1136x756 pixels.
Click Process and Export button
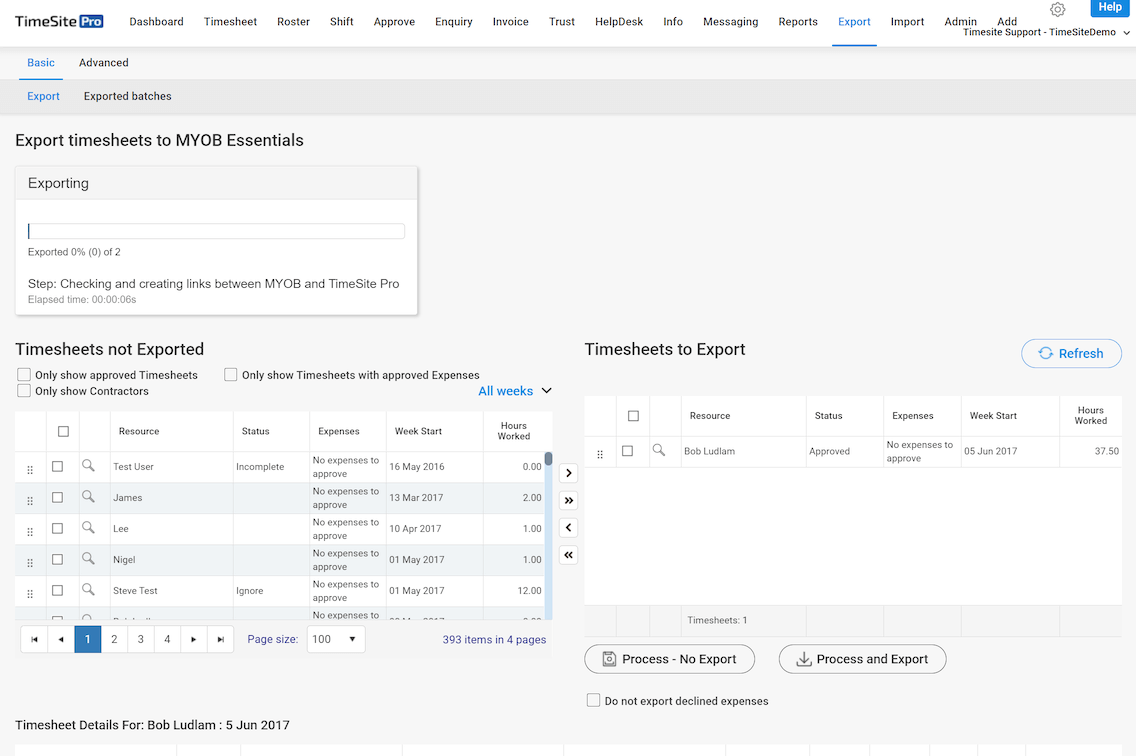pyautogui.click(x=862, y=659)
